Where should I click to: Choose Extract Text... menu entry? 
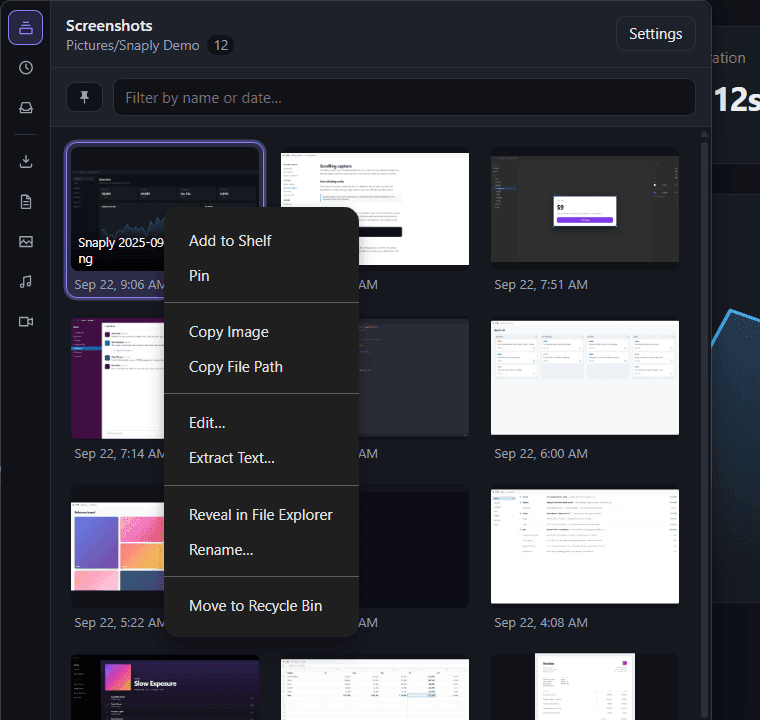tap(261, 458)
